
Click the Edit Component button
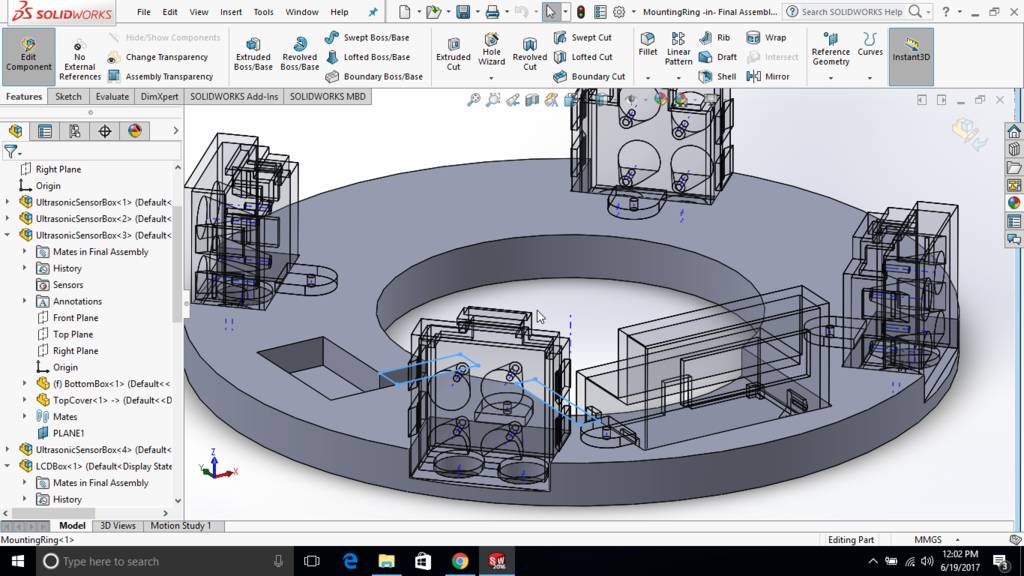(x=28, y=56)
